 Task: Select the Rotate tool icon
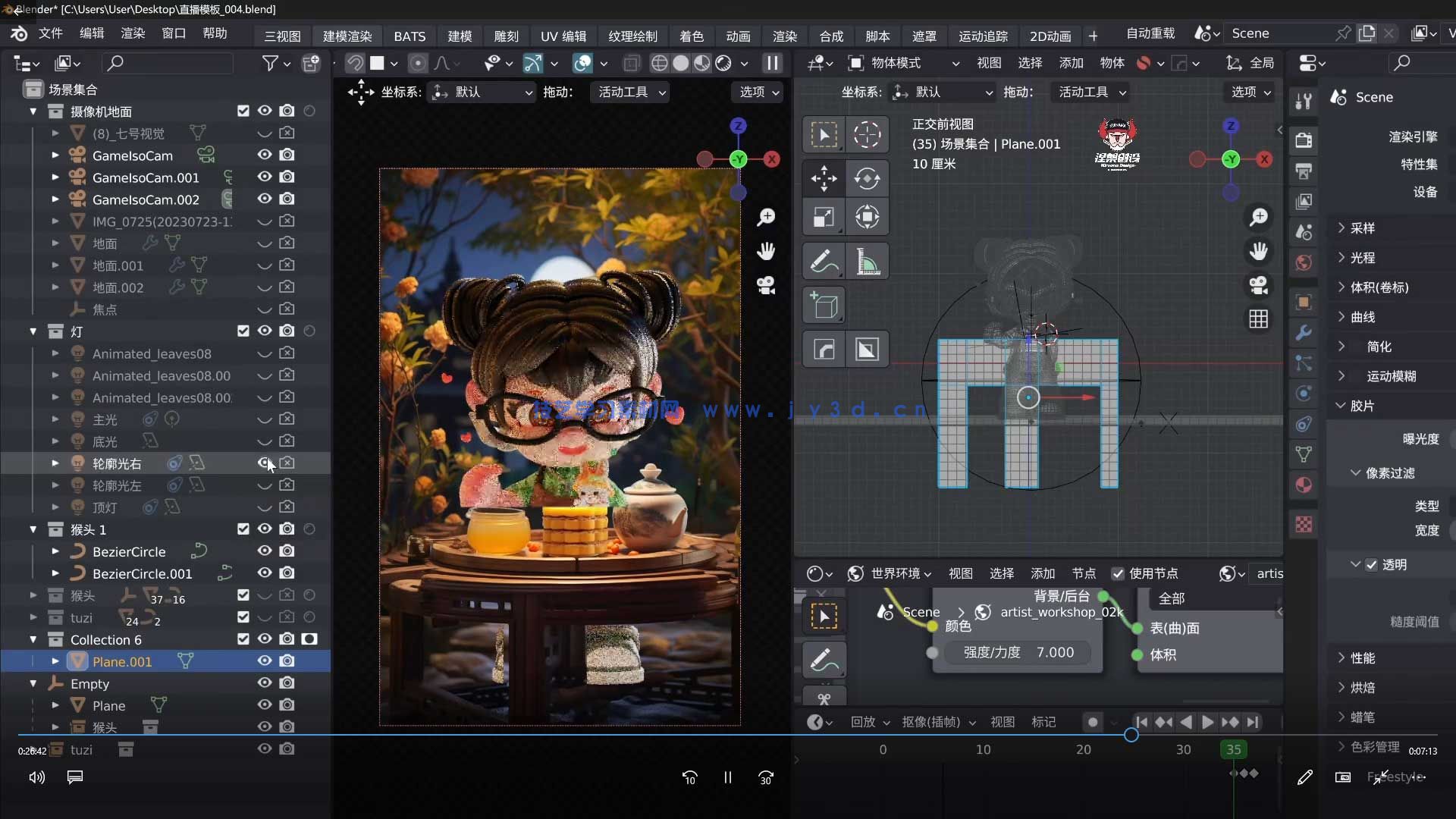click(867, 178)
